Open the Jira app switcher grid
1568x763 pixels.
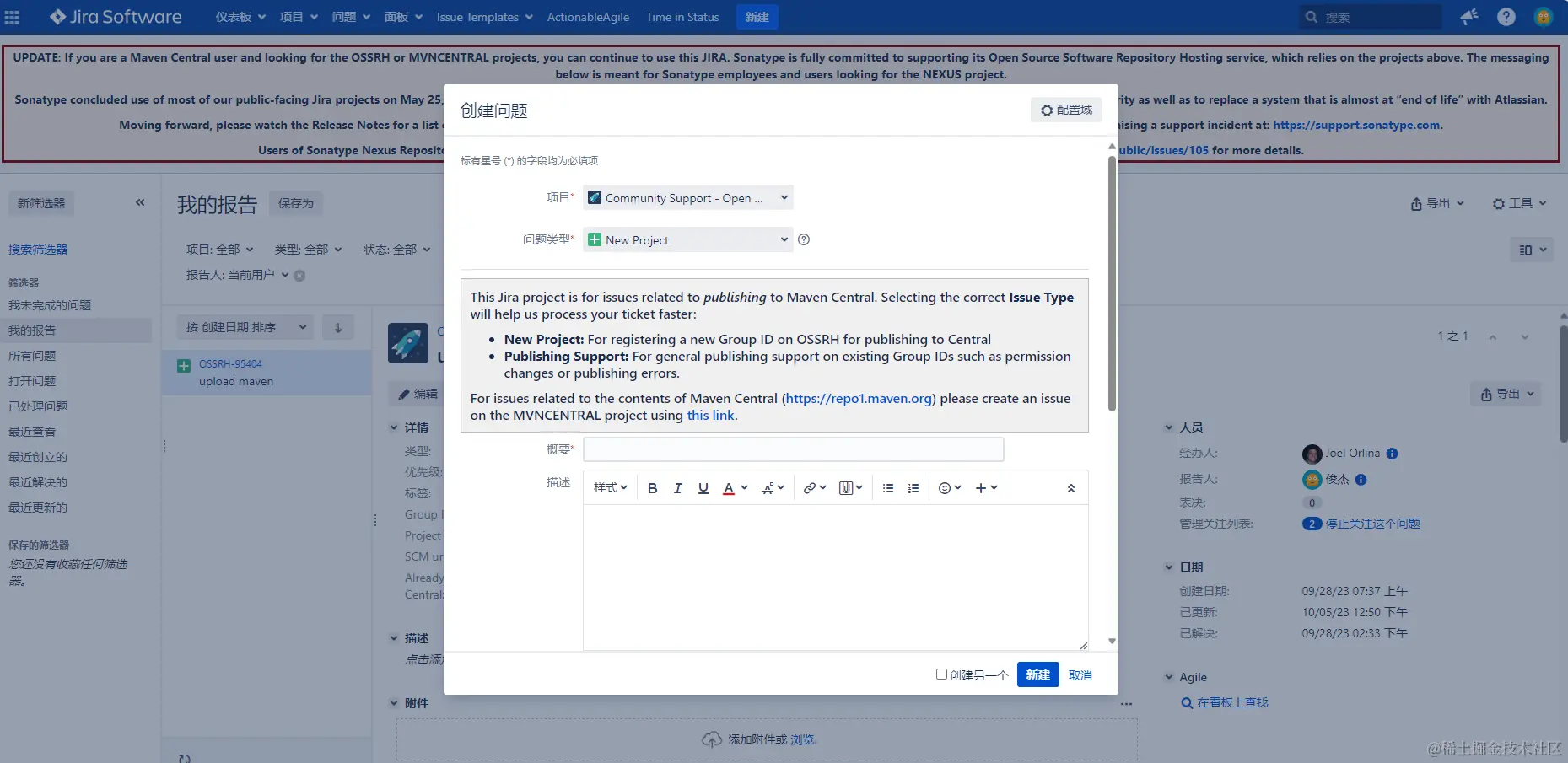(12, 17)
